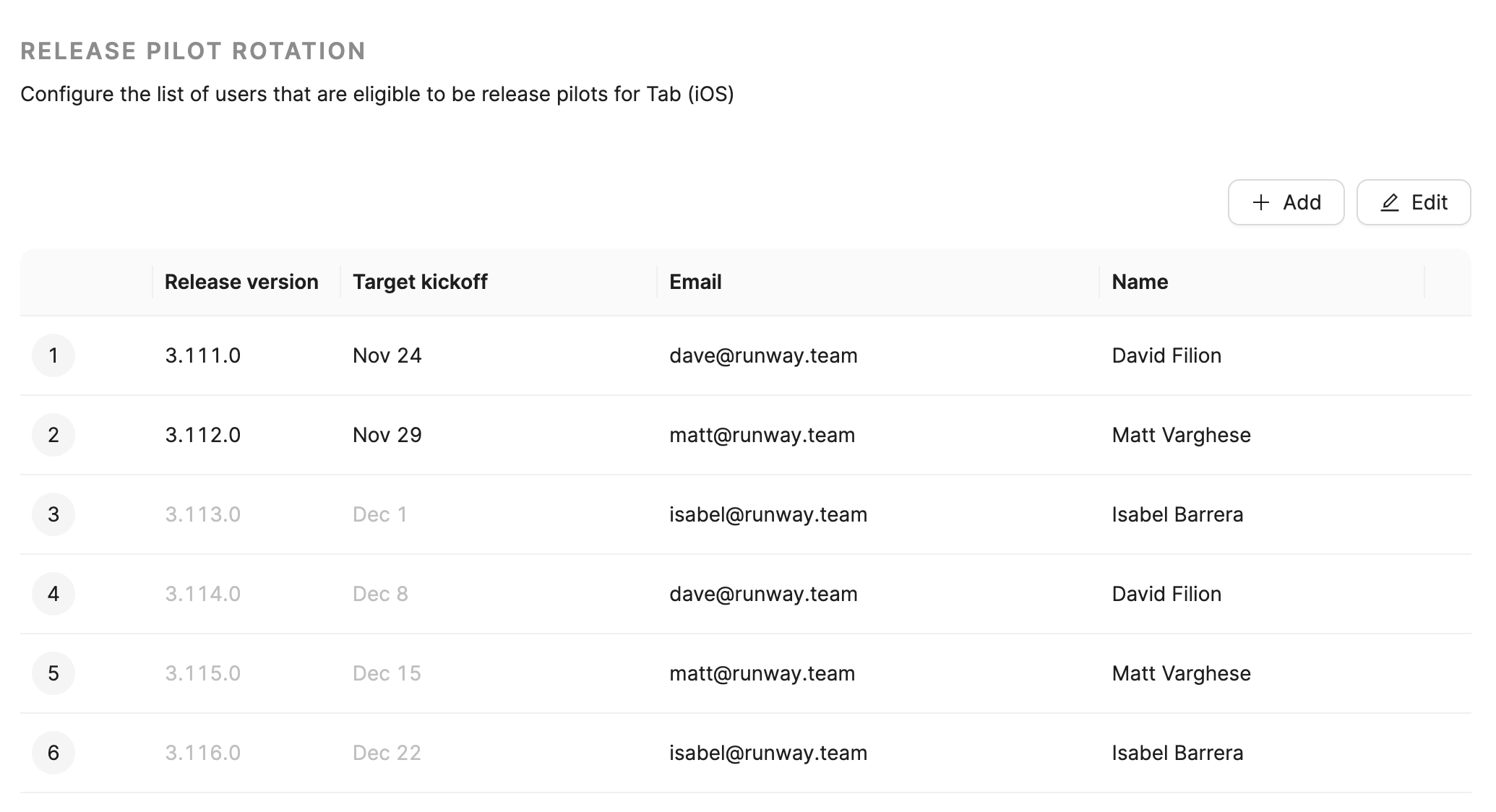The height and width of the screenshot is (812, 1496).
Task: Select the rotation position badge number 2
Action: pos(53,435)
